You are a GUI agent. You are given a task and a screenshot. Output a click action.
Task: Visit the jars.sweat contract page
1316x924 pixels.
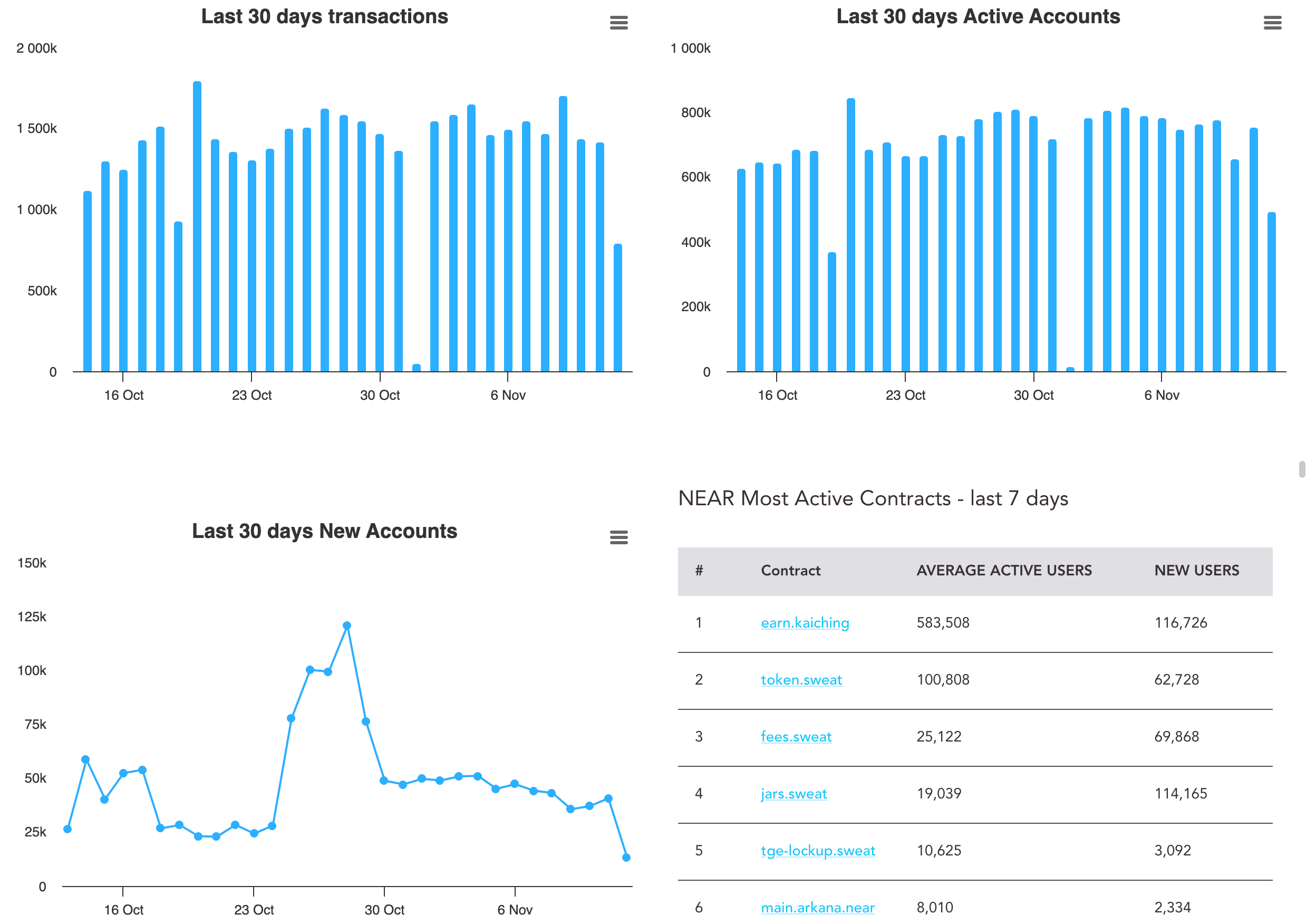point(794,793)
